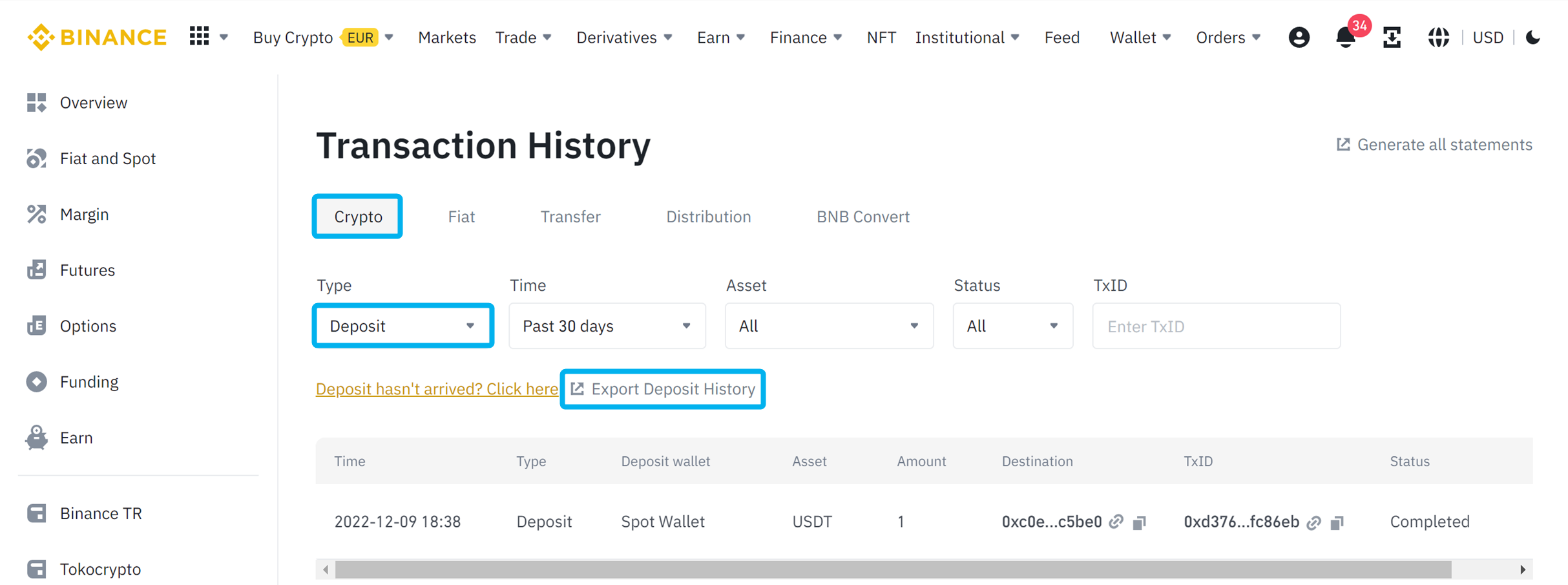This screenshot has width=1568, height=585.
Task: Expand the Institutional menu
Action: coord(1015,37)
